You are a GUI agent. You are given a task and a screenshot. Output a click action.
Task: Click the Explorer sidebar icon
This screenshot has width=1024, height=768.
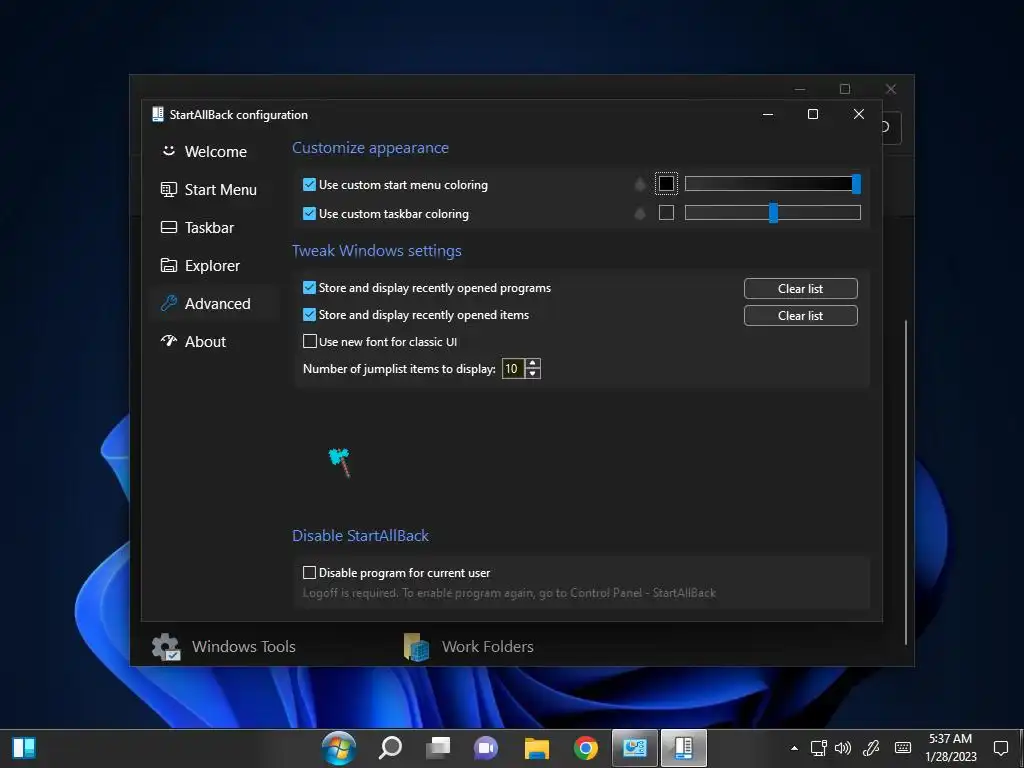click(168, 265)
